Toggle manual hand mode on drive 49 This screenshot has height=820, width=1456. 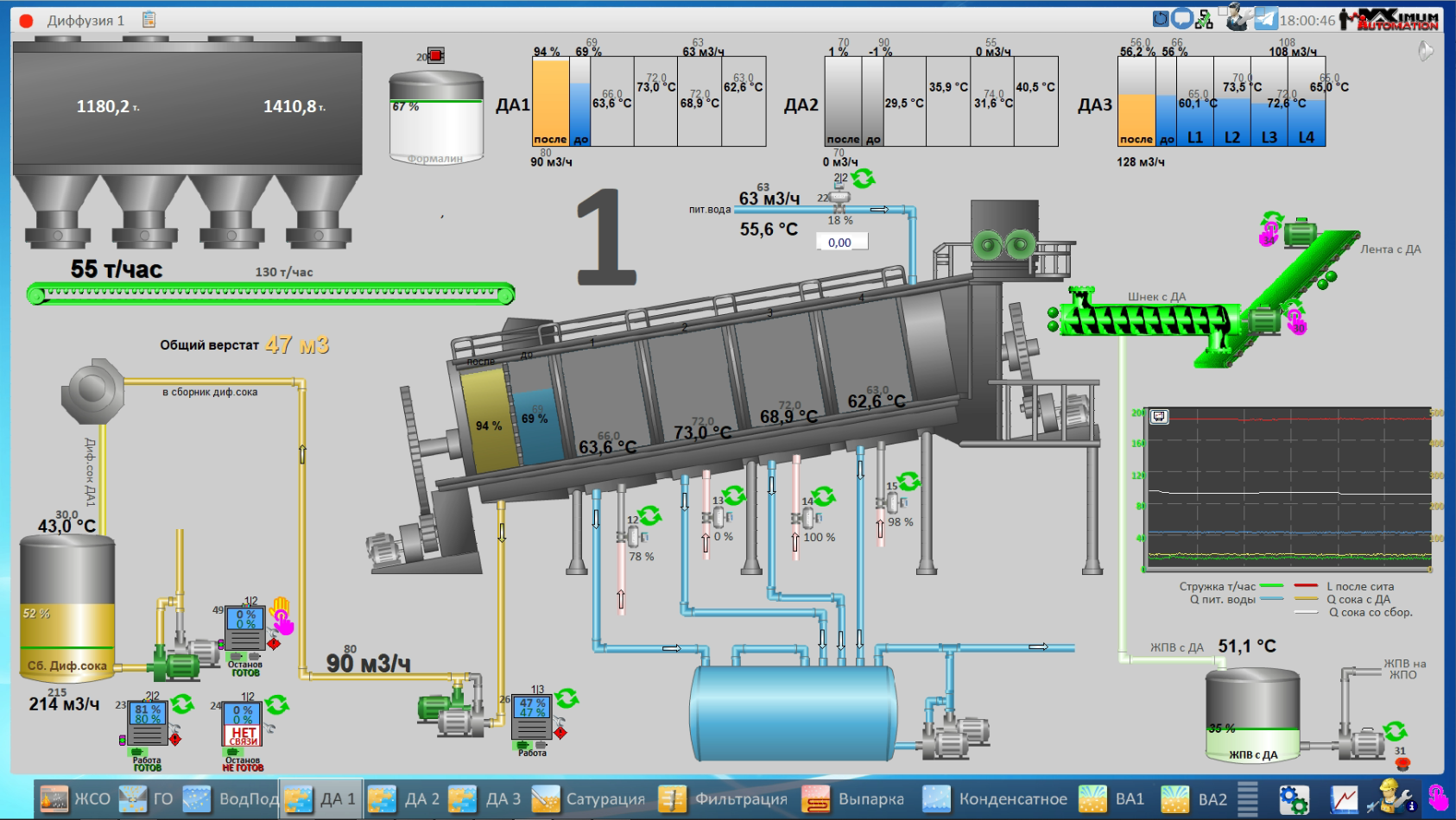(282, 615)
